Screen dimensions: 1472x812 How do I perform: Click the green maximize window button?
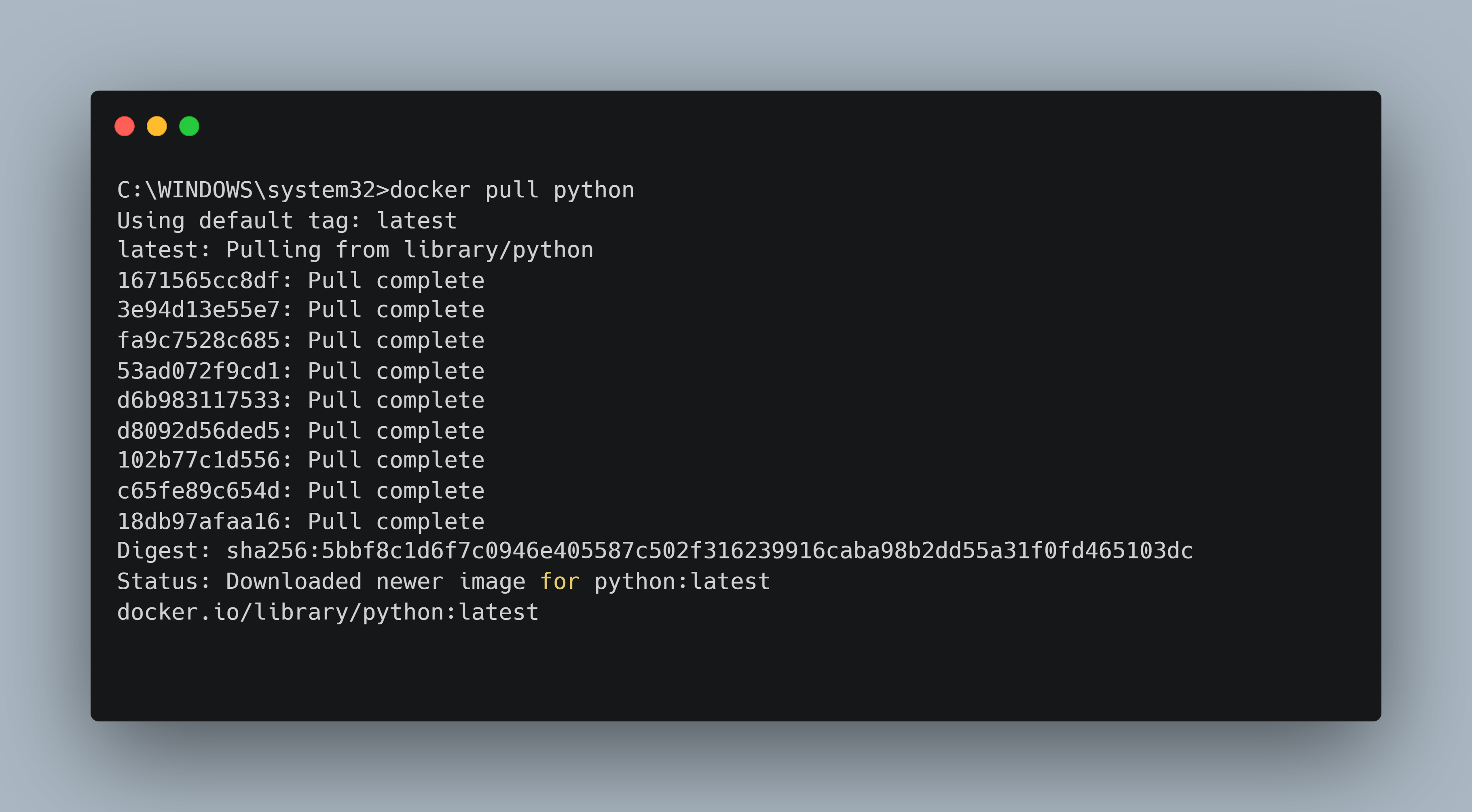pos(189,126)
